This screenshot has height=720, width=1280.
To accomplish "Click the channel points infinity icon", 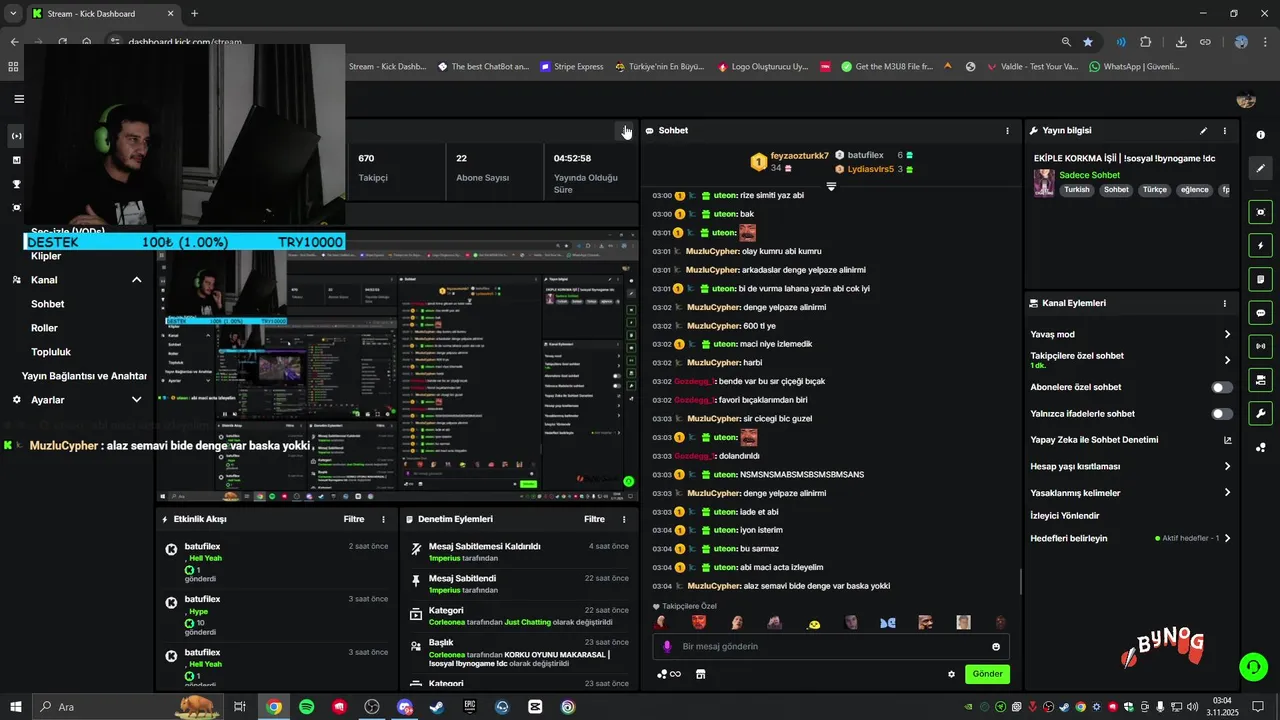I will coord(669,674).
